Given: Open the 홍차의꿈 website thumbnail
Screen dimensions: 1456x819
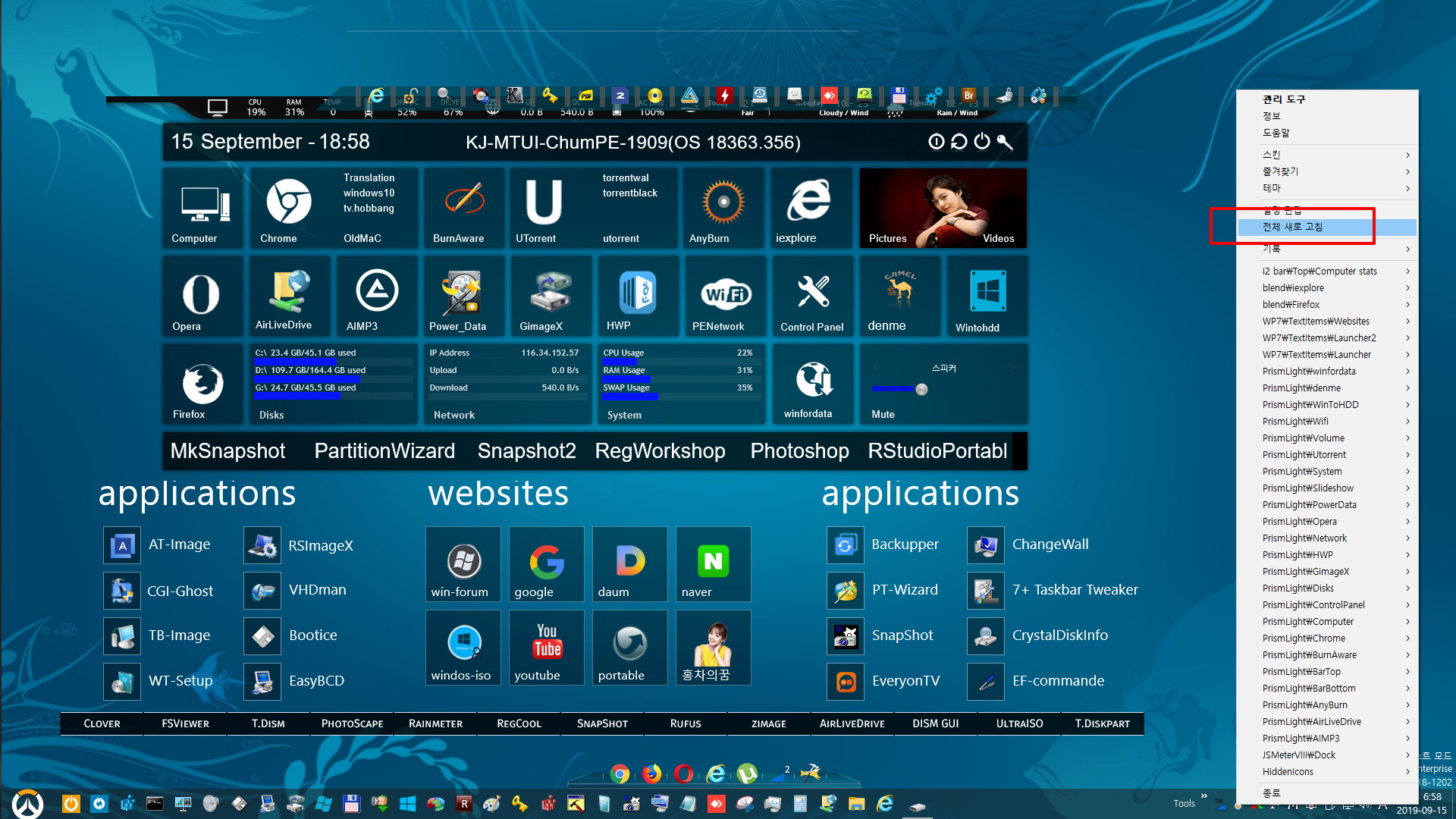Looking at the screenshot, I should point(713,648).
